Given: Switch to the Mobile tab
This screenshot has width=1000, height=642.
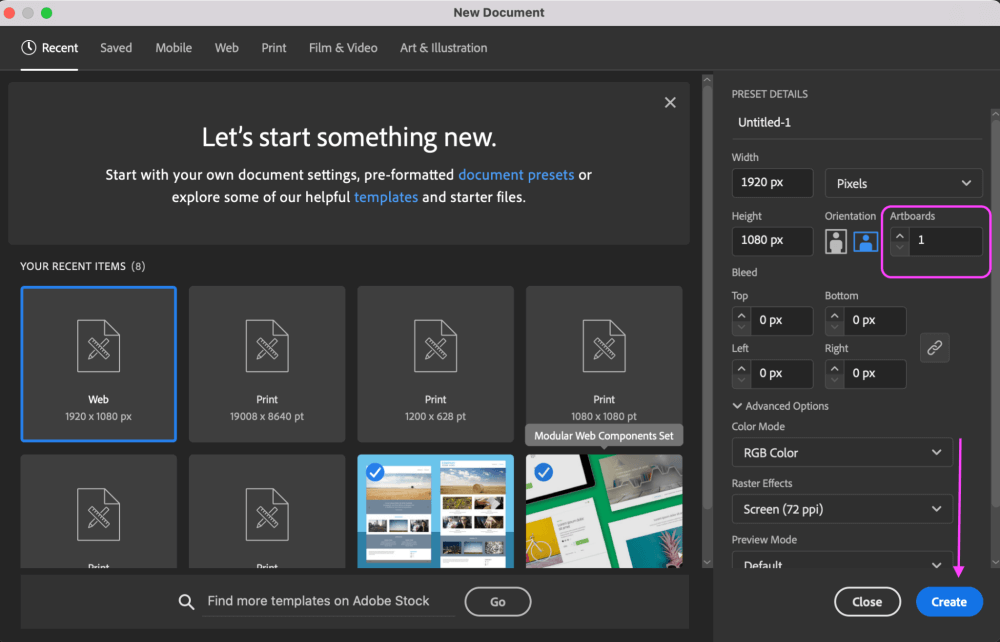Looking at the screenshot, I should (x=173, y=48).
